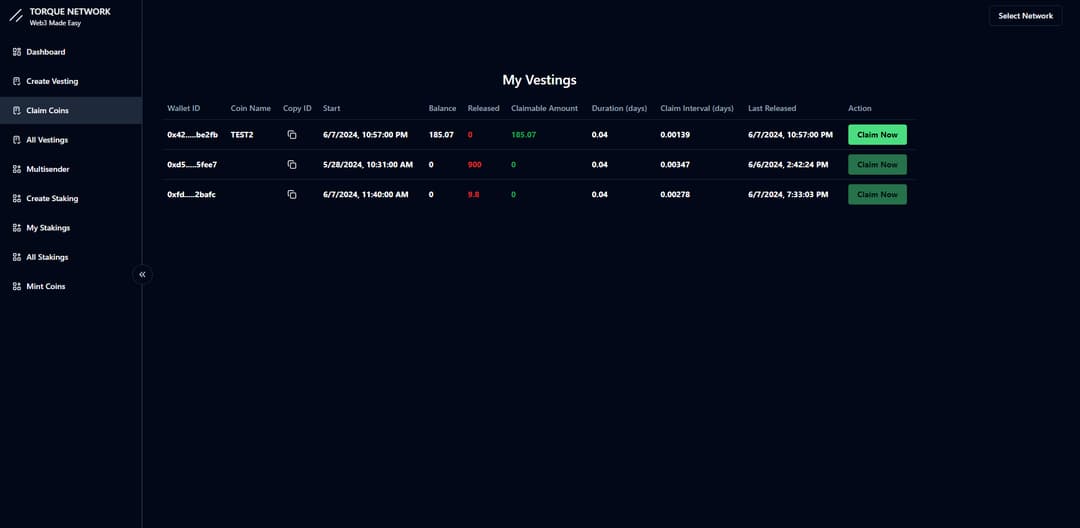The height and width of the screenshot is (528, 1080).
Task: Copy ID for wallet 0xd5.....5fee7
Action: 292,164
